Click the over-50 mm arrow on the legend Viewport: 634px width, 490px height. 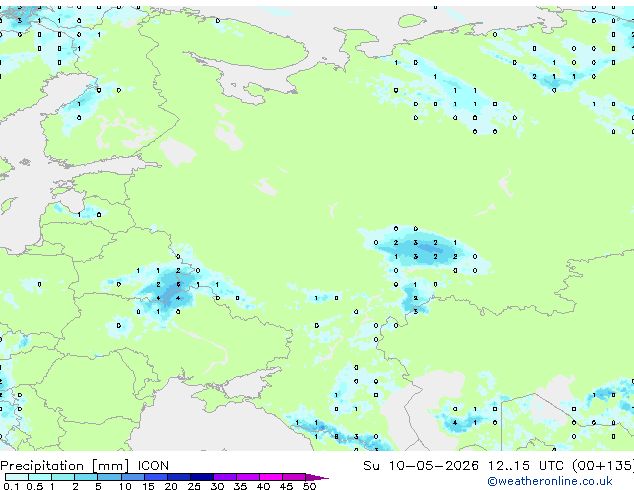click(317, 477)
